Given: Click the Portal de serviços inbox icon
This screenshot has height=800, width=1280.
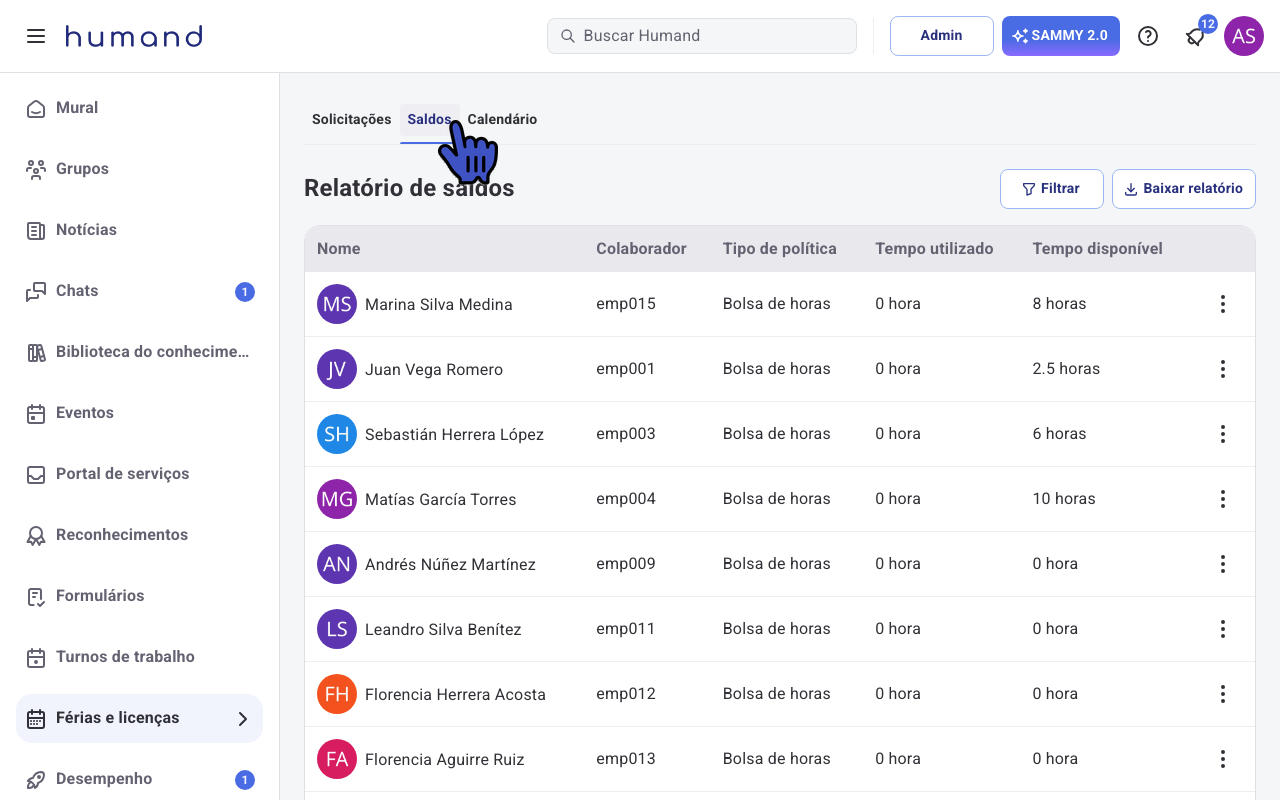Looking at the screenshot, I should 36,474.
